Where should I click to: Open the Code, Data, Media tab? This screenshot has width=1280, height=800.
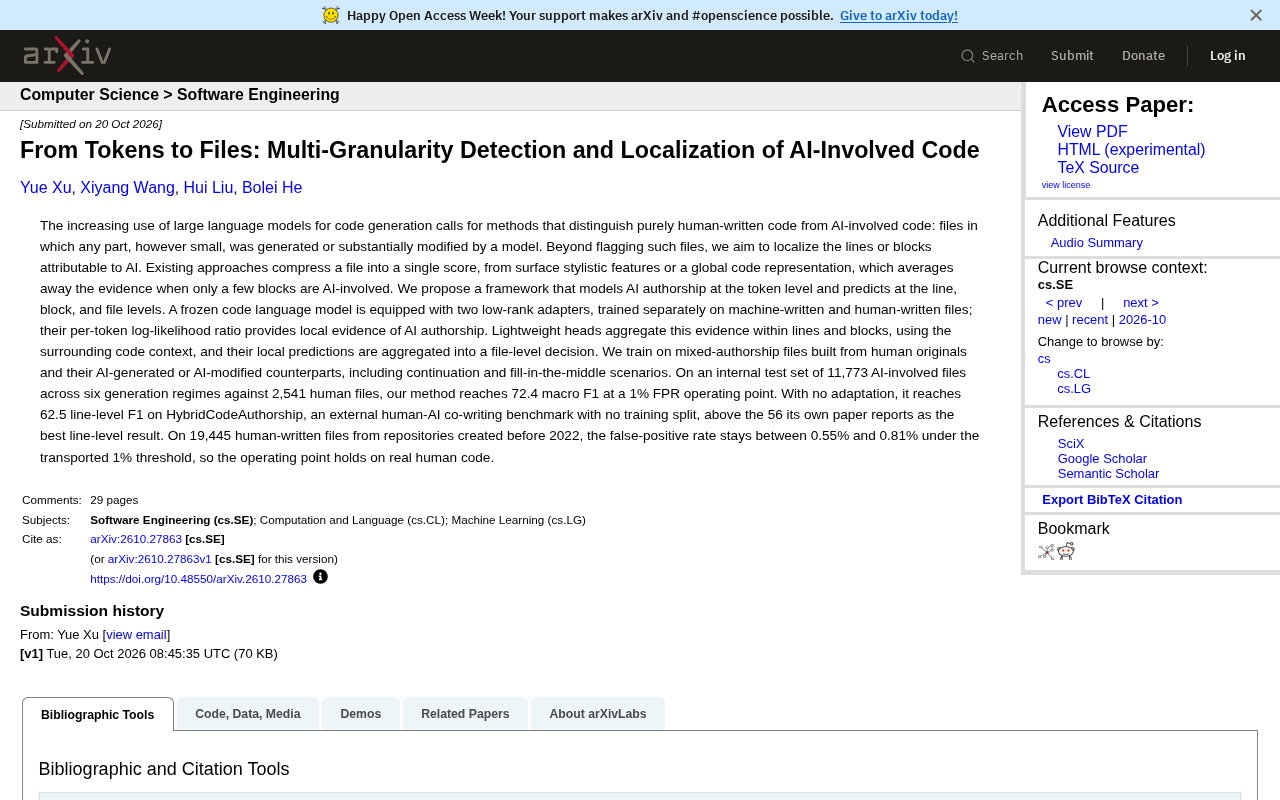pos(248,714)
